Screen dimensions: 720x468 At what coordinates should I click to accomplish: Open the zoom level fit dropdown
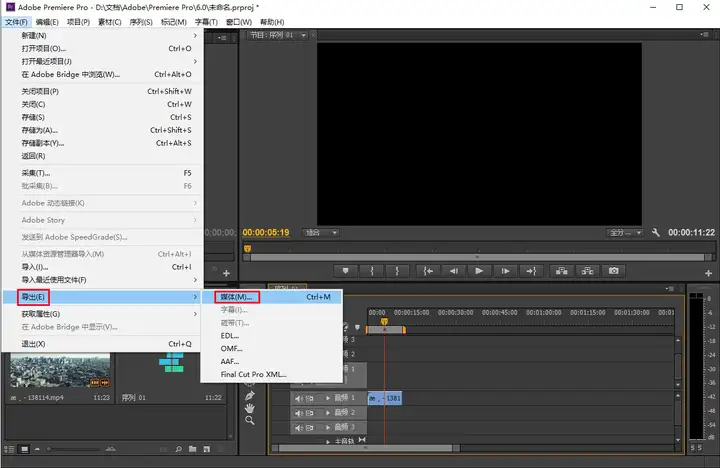pos(321,233)
